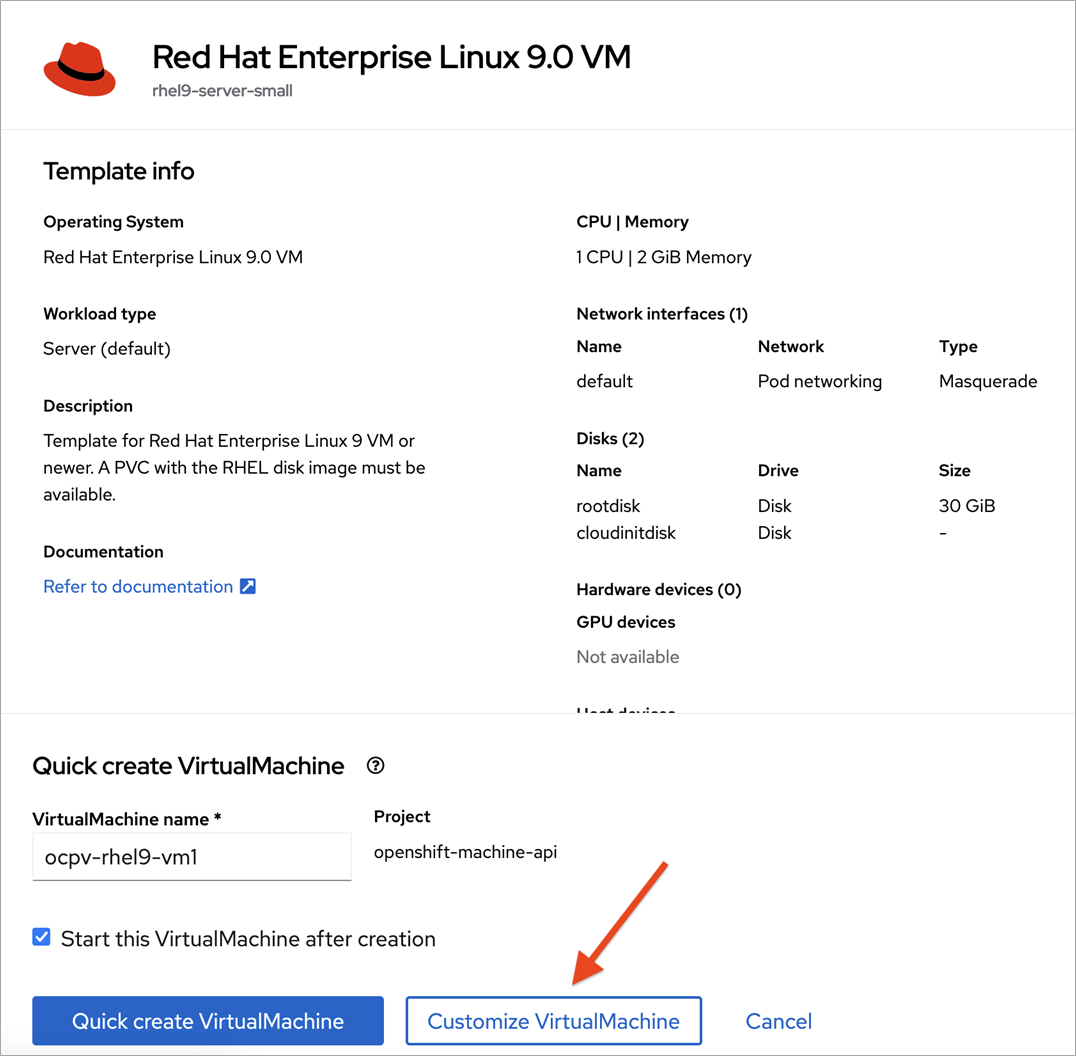Click the openshift-machine-api project name
Screen dimensions: 1076x1056
coord(465,852)
